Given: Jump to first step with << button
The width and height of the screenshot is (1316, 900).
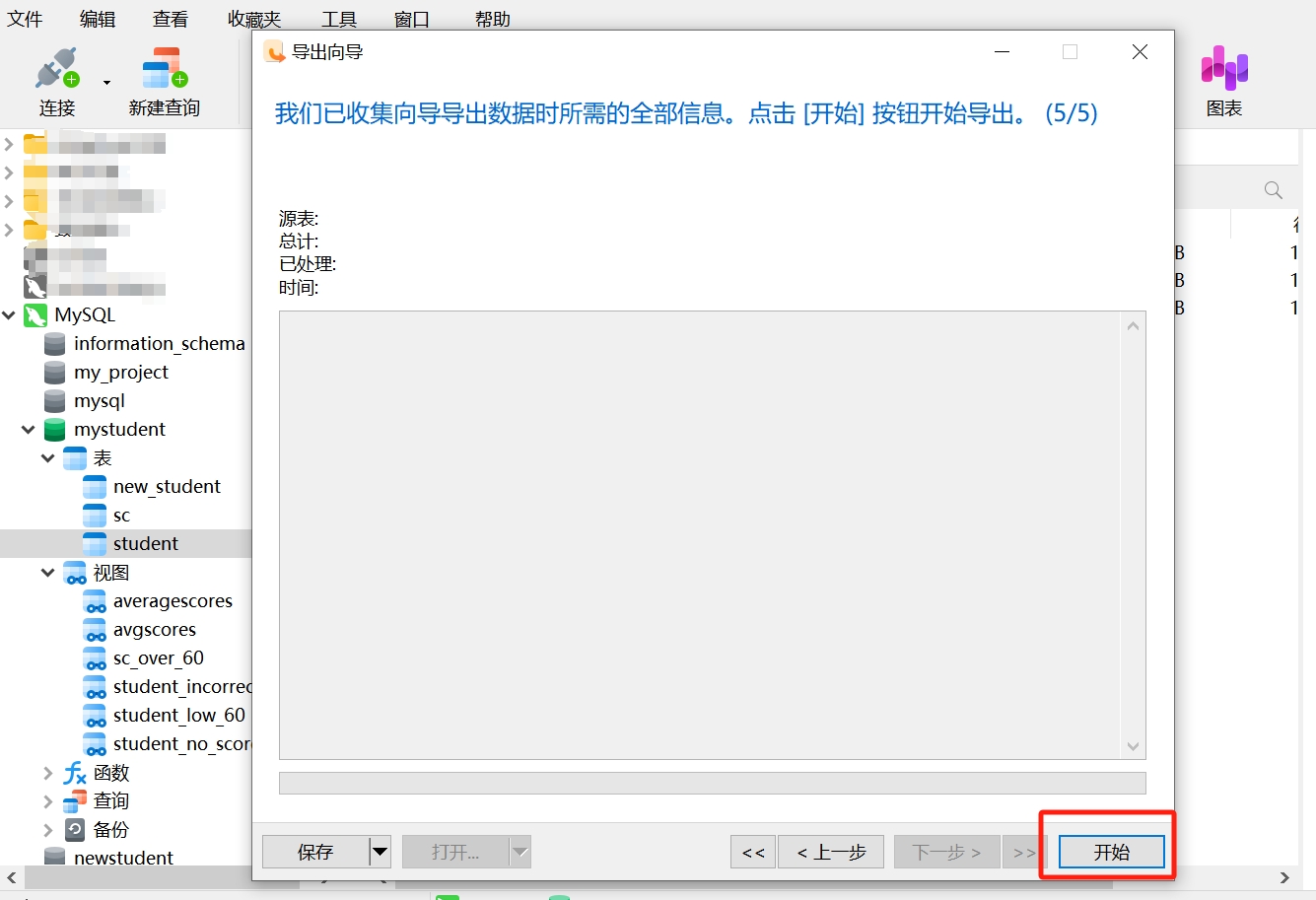Looking at the screenshot, I should [x=753, y=852].
